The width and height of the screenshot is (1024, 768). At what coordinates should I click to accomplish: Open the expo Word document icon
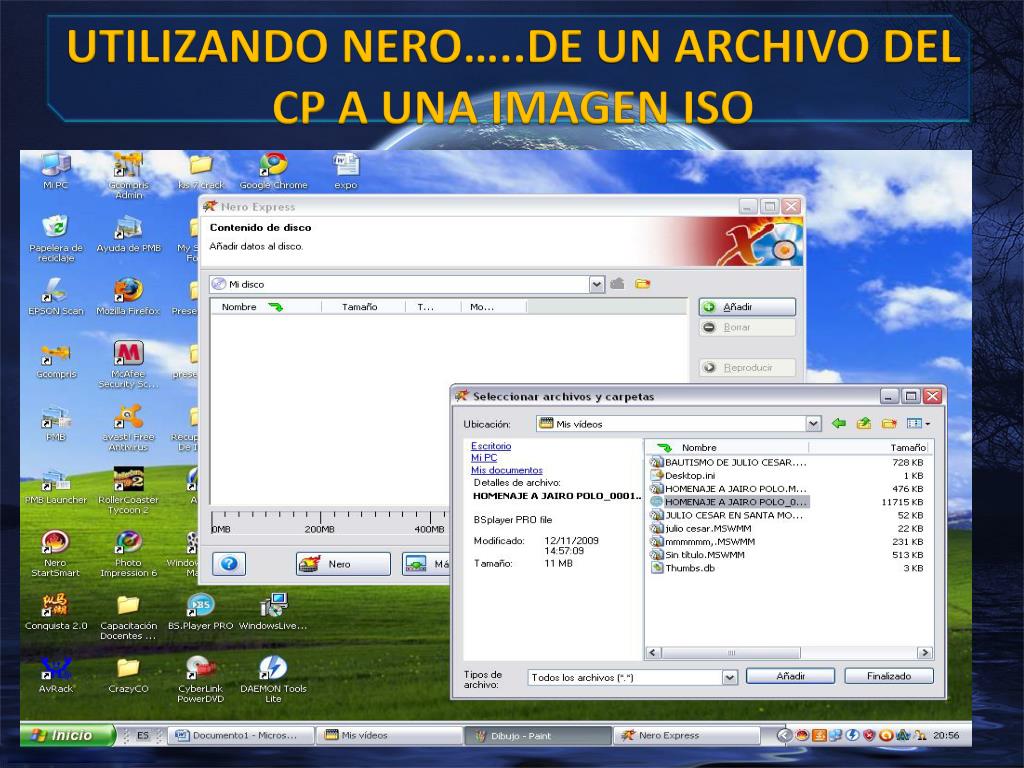point(345,170)
